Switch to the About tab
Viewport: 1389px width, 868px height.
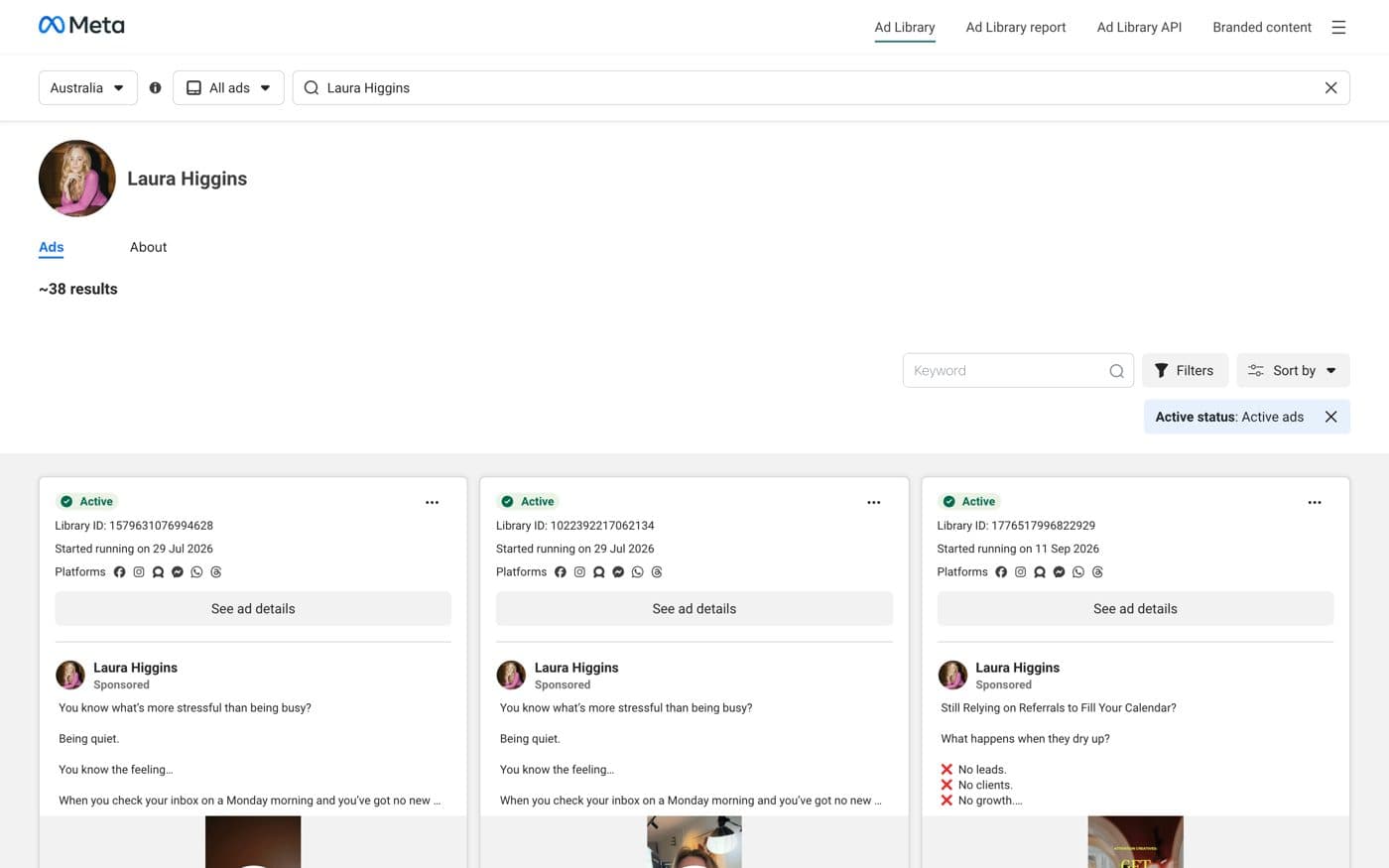click(148, 247)
